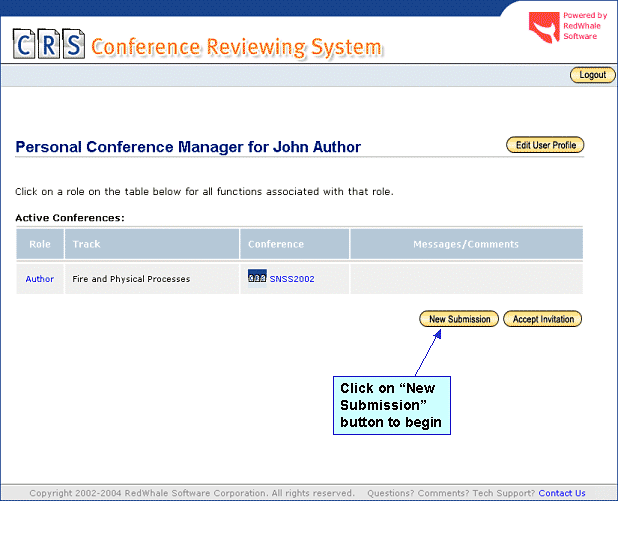Select the Fire and Physical Processes track cell
Image resolution: width=618 pixels, height=534 pixels.
(x=131, y=279)
